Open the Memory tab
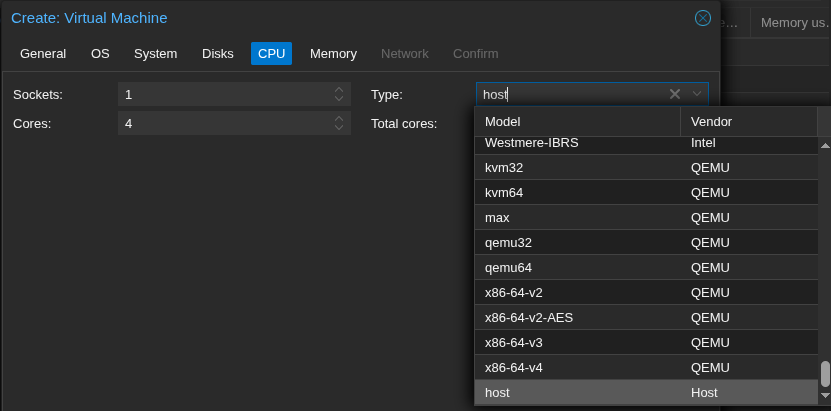Screen dimensions: 831x411 [333, 53]
